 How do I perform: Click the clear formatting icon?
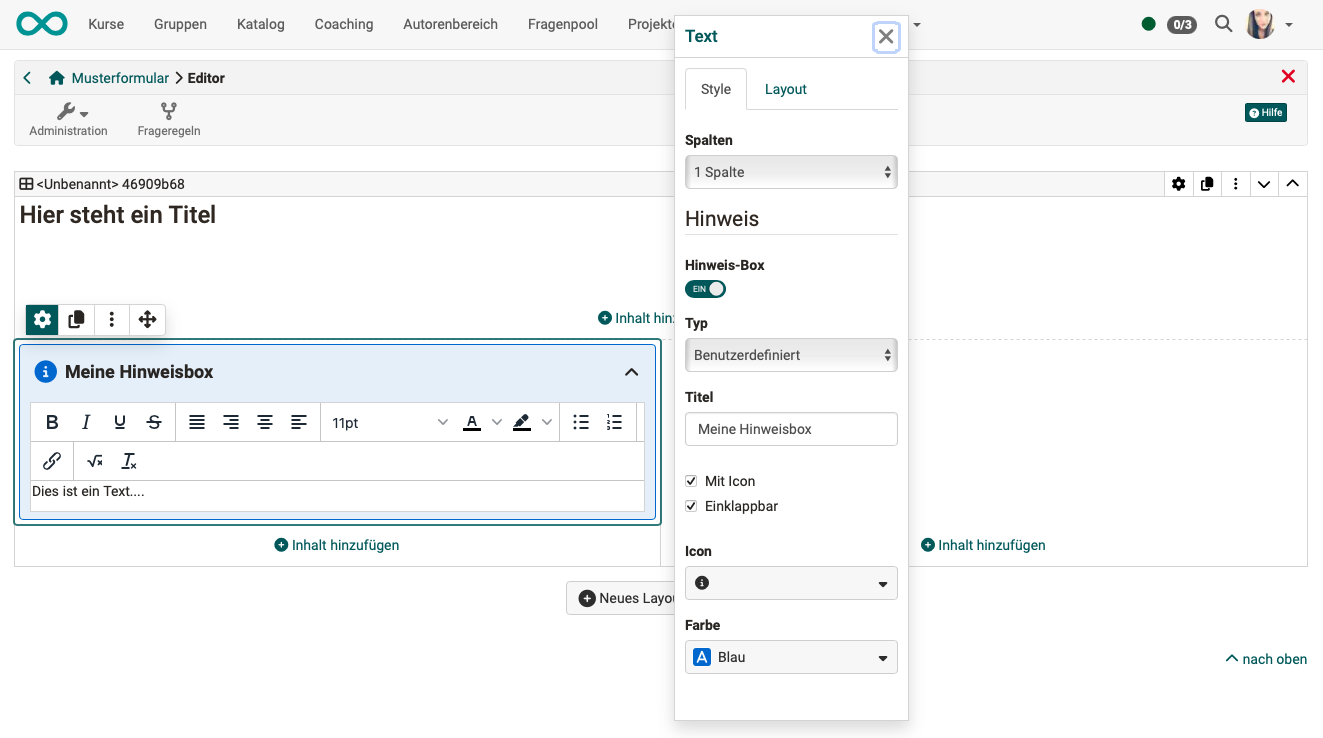coord(129,461)
